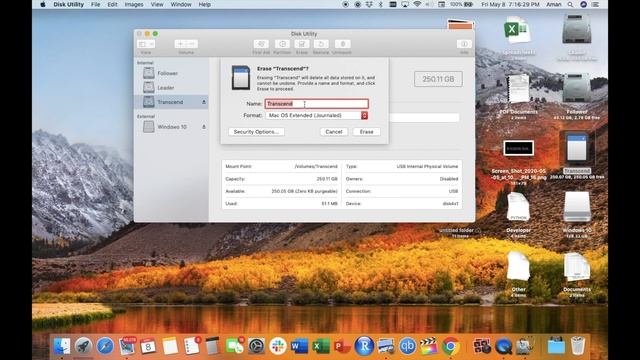Open the Window menu
The image size is (640, 360).
pyautogui.click(x=181, y=4)
